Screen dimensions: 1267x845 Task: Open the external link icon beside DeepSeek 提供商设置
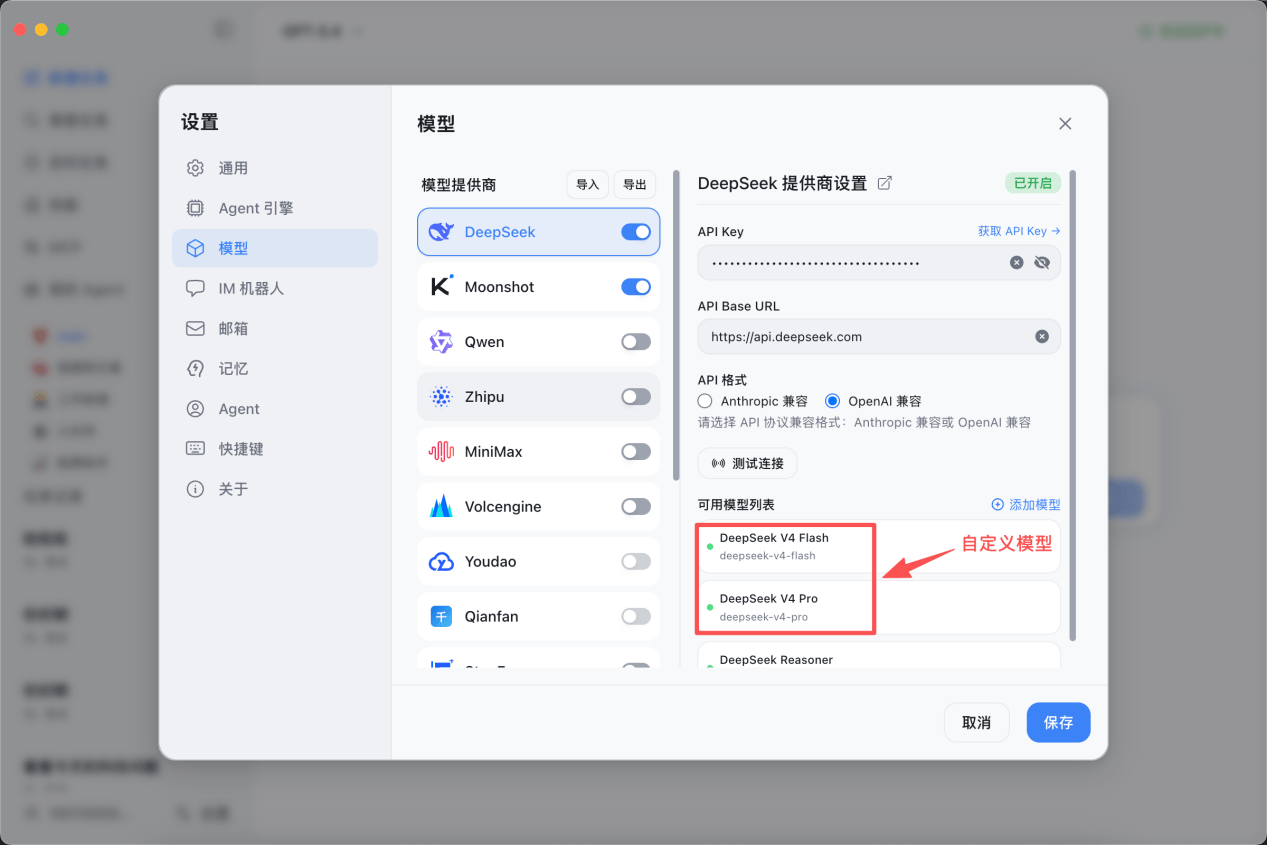pyautogui.click(x=884, y=183)
